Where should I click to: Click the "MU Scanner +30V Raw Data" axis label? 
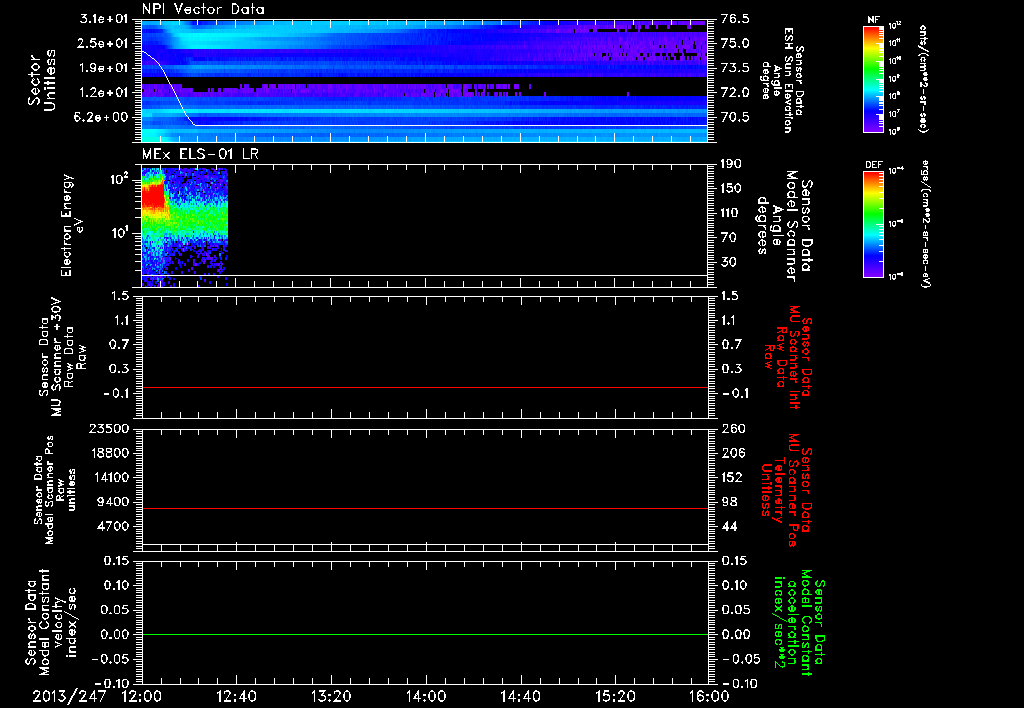[63, 357]
